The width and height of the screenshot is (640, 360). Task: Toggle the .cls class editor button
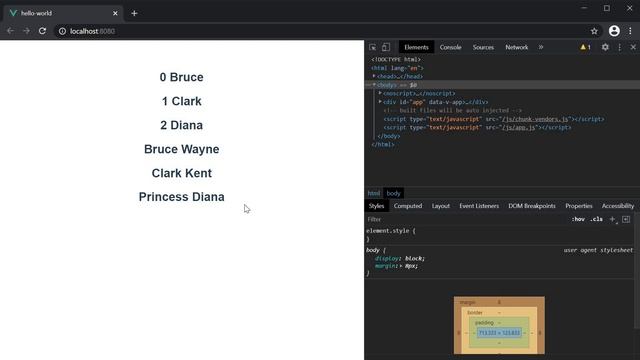[x=596, y=220]
